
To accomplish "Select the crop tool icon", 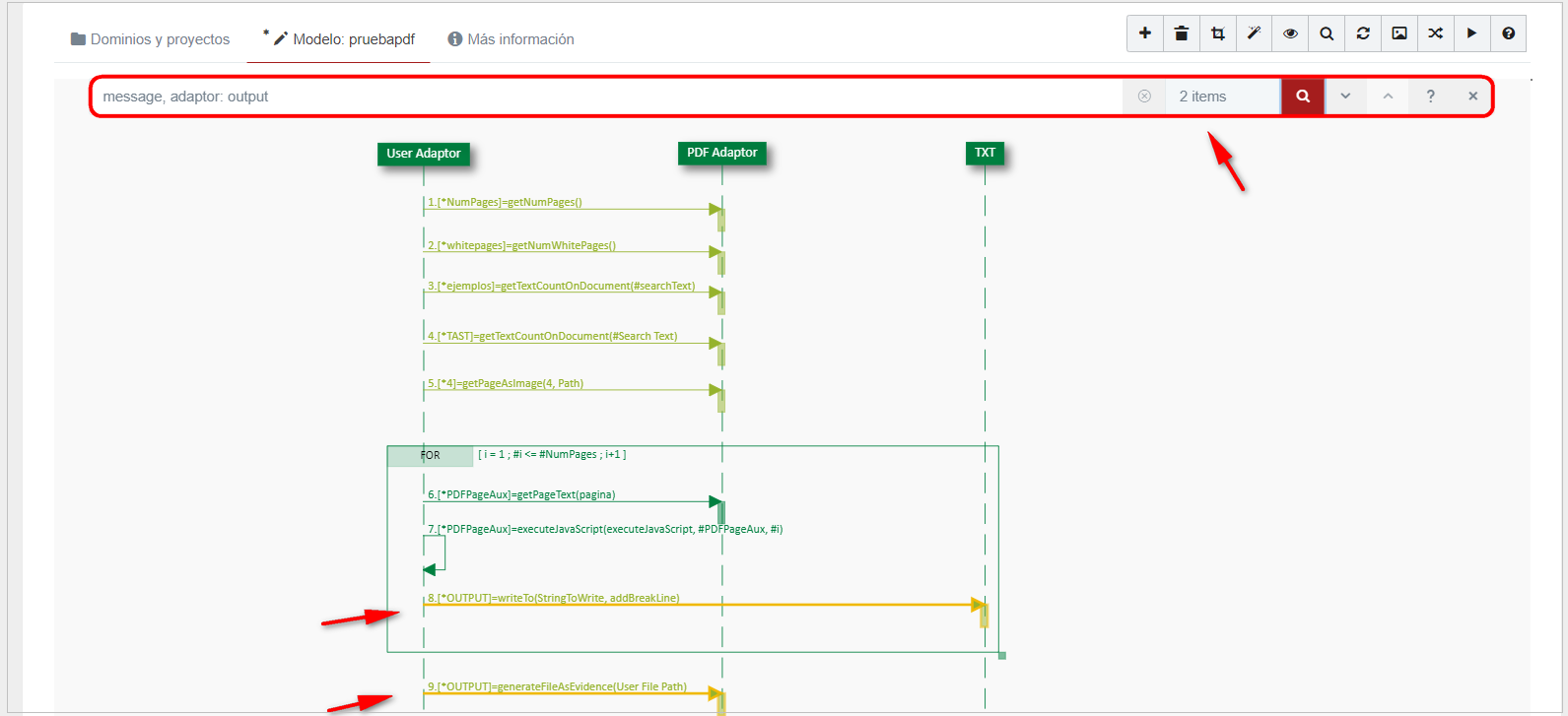I will tap(1217, 33).
